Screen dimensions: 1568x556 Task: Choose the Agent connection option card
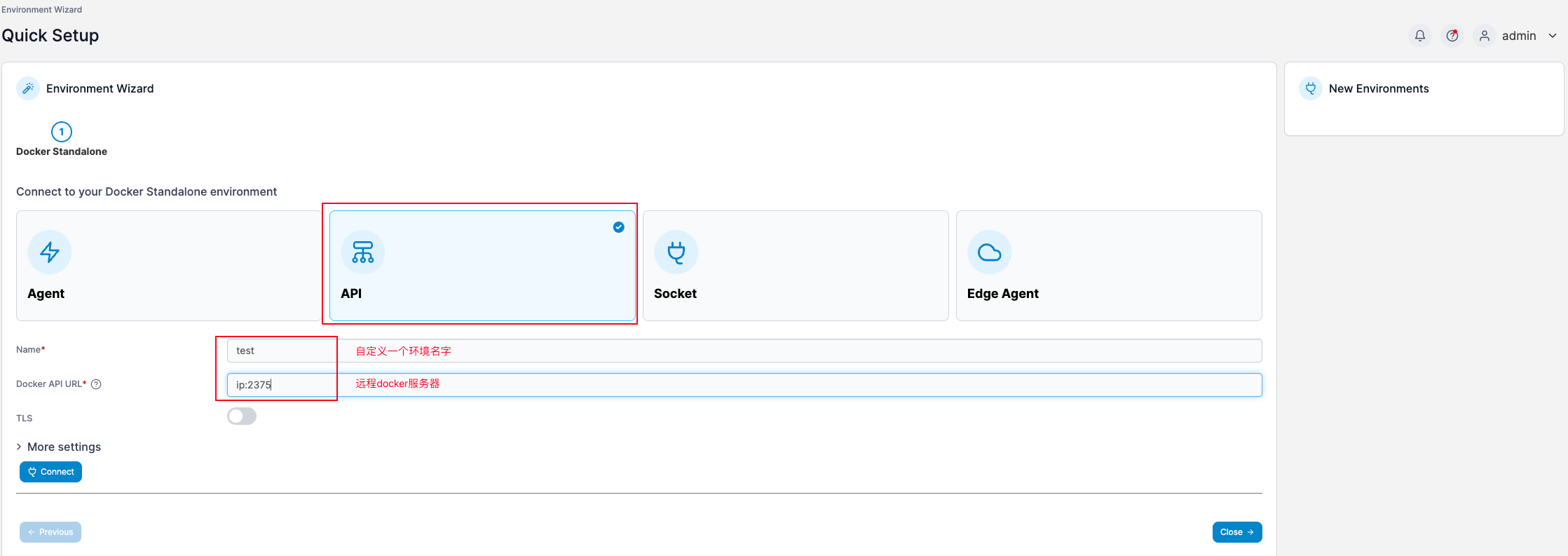(x=168, y=266)
